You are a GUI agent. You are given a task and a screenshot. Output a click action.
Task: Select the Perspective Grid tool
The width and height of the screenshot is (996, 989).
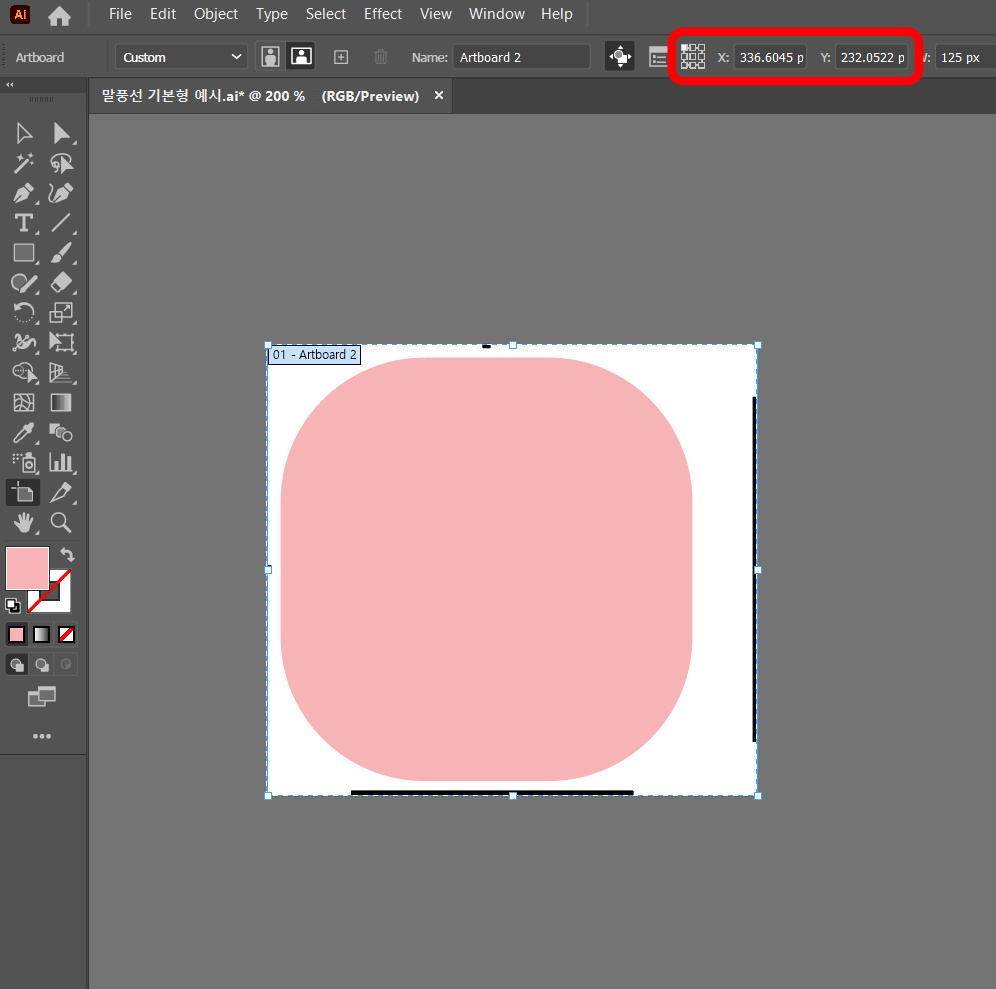61,372
